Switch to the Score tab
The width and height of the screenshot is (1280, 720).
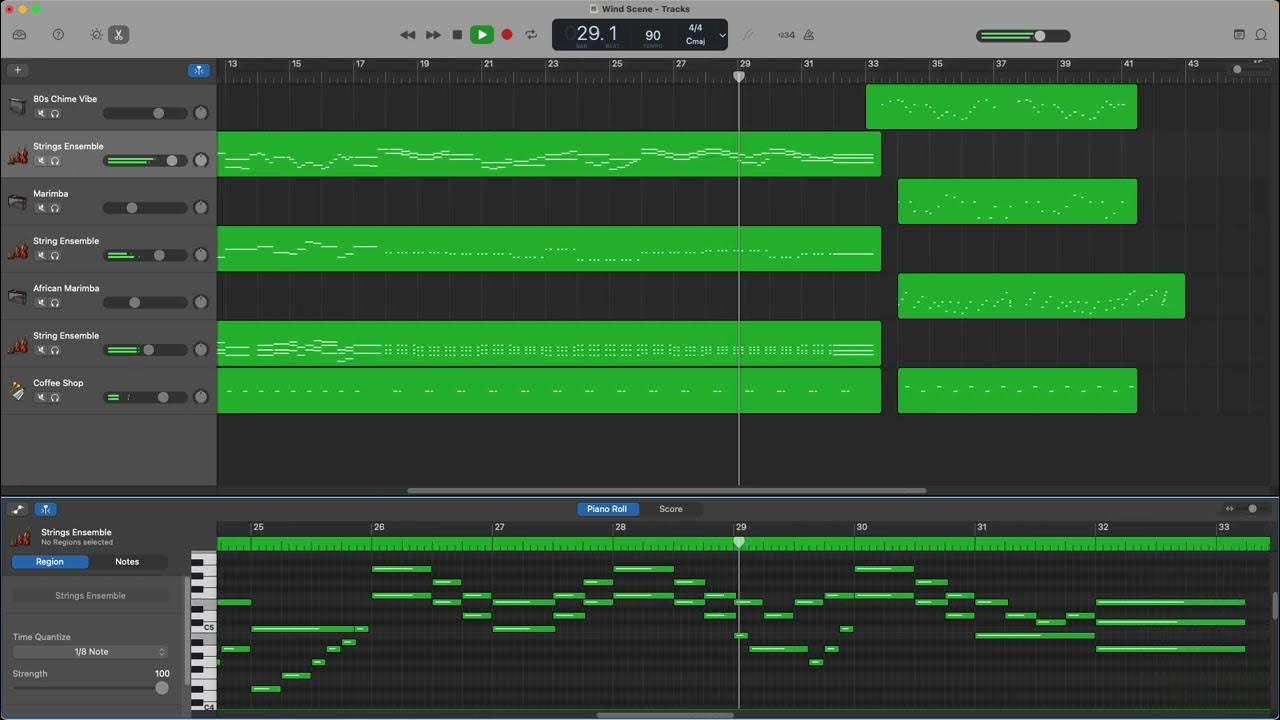[x=671, y=509]
